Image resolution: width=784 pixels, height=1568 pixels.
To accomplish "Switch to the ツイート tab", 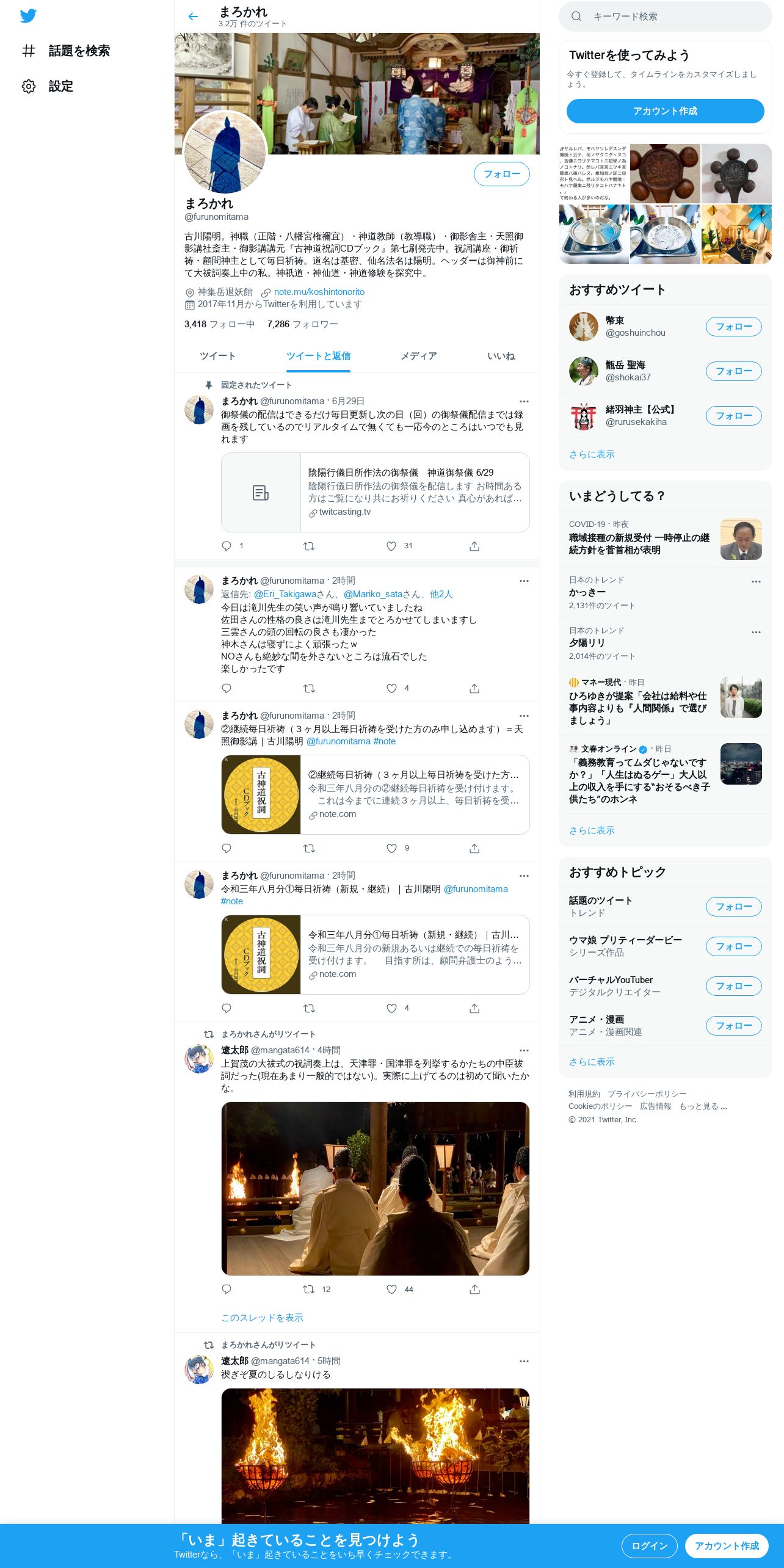I will [217, 356].
